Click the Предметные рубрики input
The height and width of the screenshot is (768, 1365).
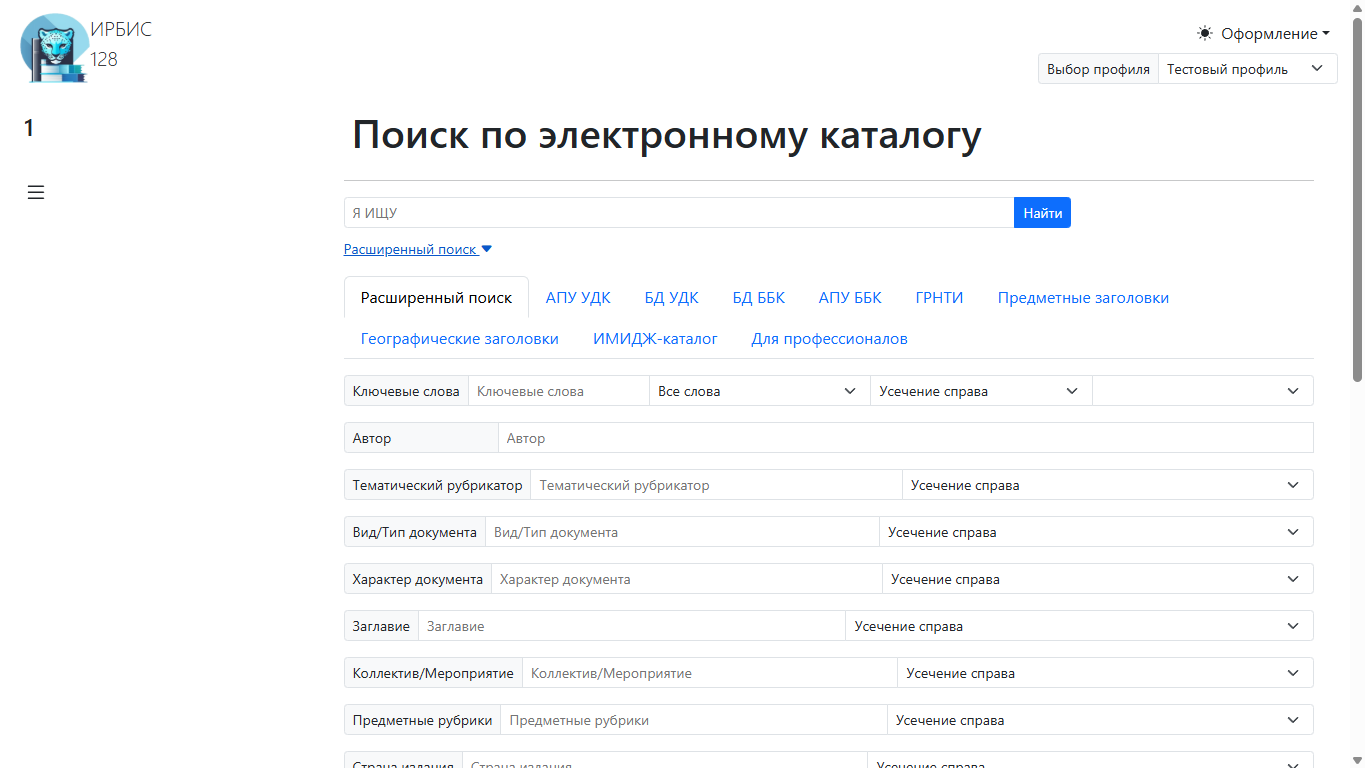(694, 720)
